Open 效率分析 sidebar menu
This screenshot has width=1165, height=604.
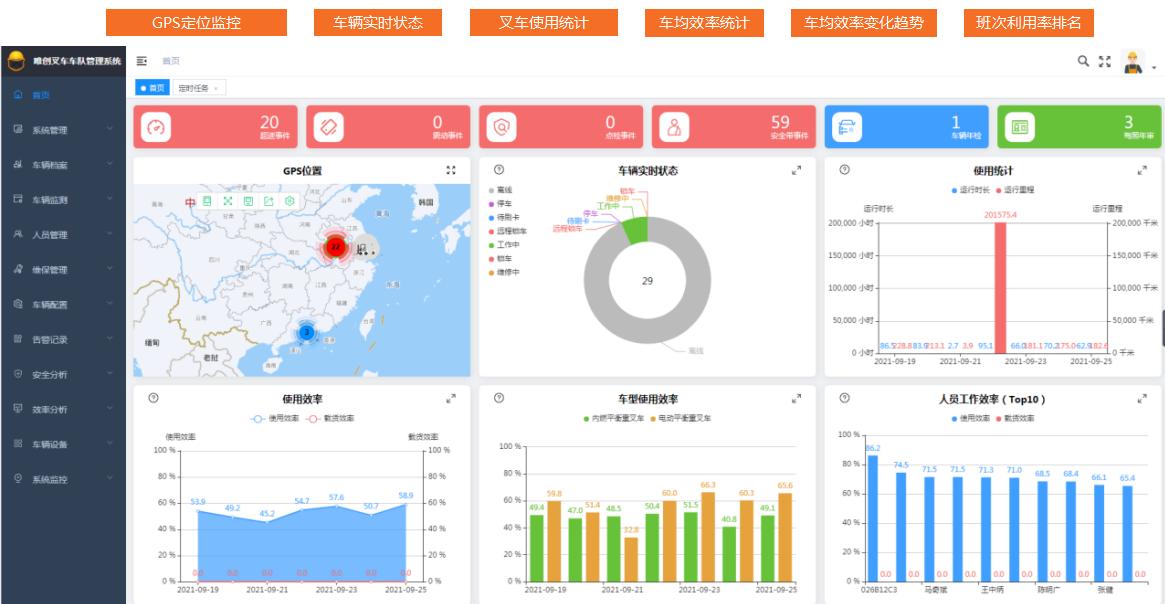tap(63, 409)
